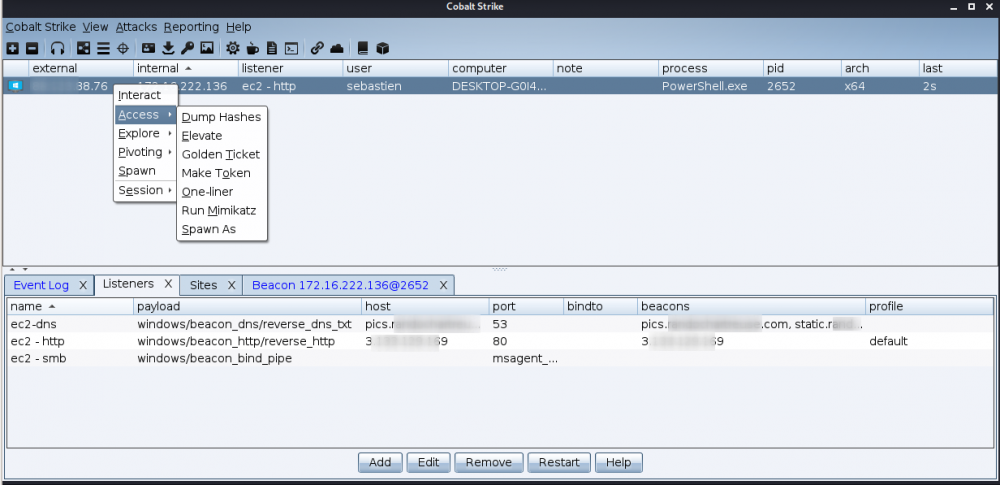Click the chain link Host File icon
Image resolution: width=1000 pixels, height=485 pixels.
317,47
